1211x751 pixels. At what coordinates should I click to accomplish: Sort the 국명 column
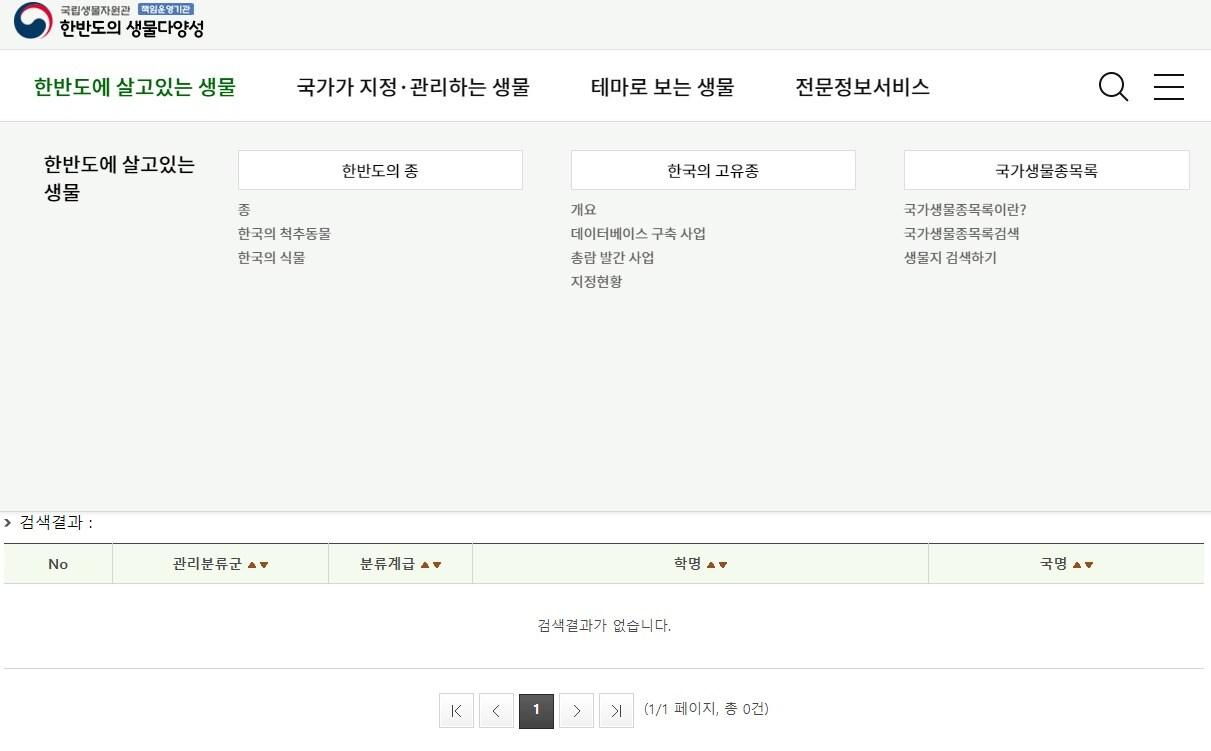click(x=1083, y=565)
